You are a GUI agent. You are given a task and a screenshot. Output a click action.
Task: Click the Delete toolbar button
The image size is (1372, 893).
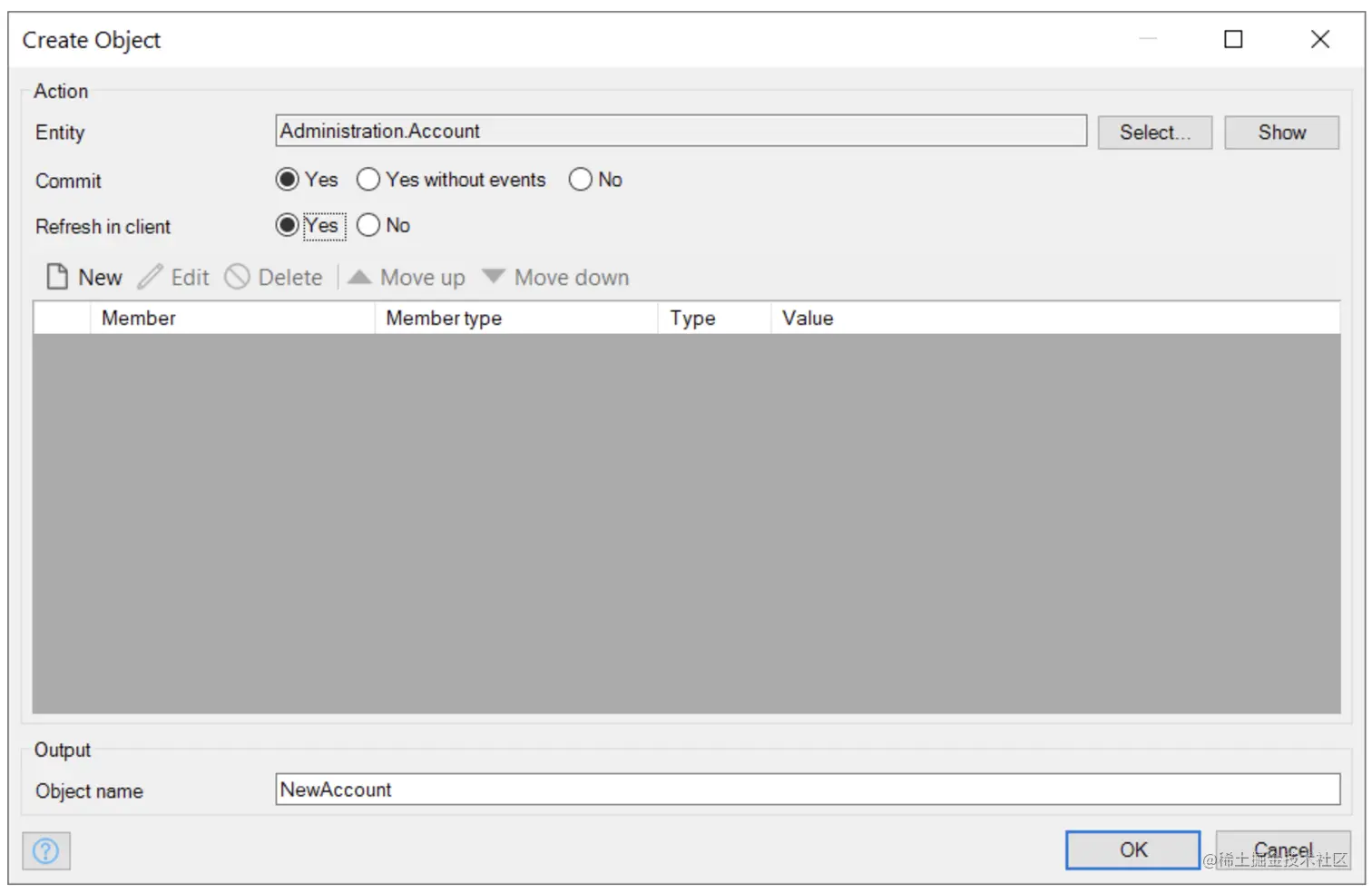click(x=274, y=277)
